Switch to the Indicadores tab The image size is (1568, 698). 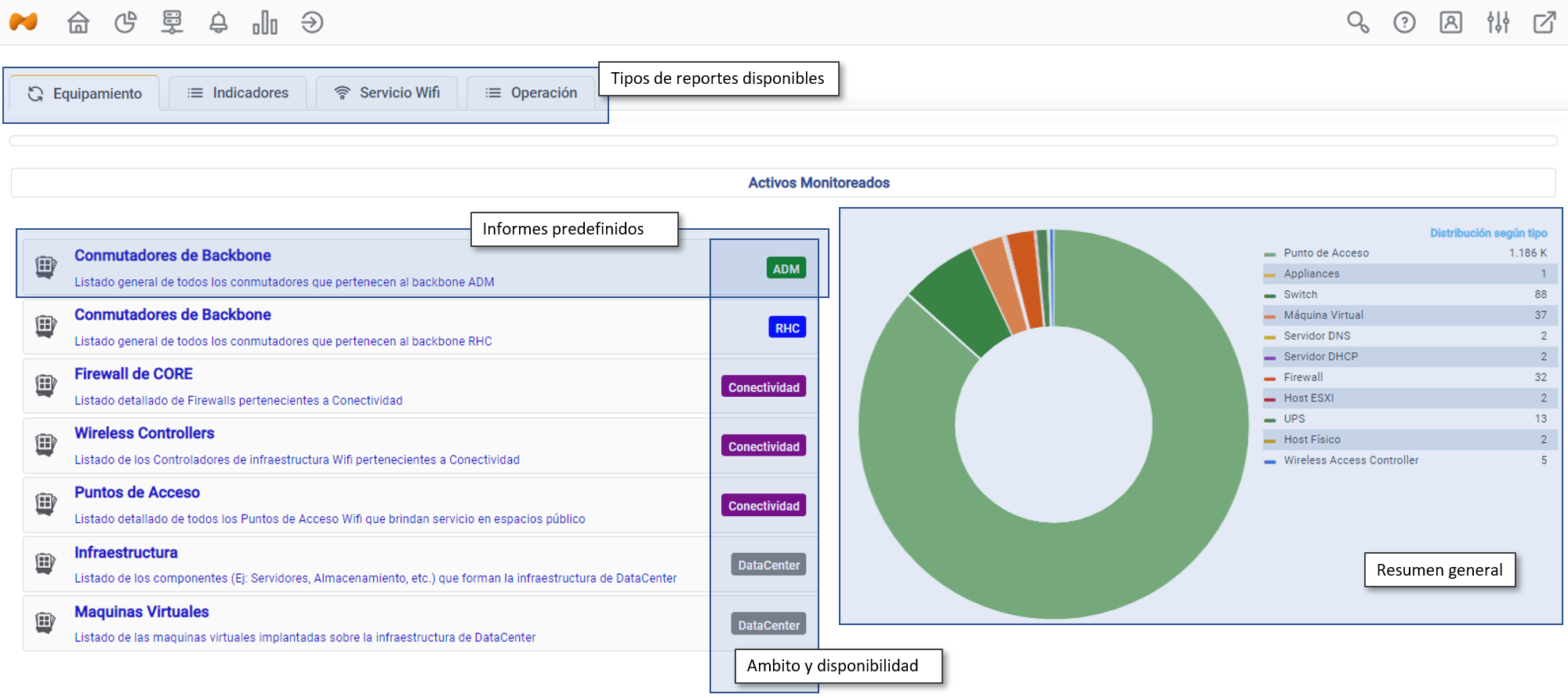tap(238, 93)
